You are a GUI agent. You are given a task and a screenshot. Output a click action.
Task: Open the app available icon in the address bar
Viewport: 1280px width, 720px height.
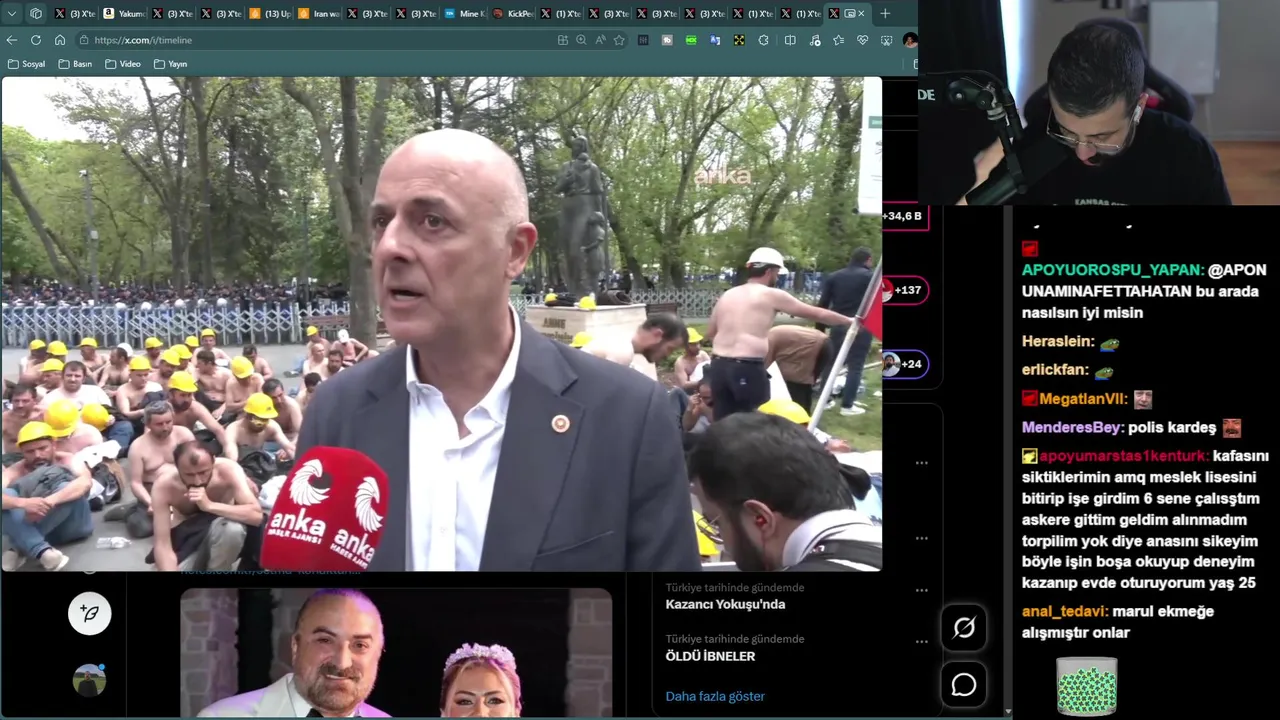563,40
